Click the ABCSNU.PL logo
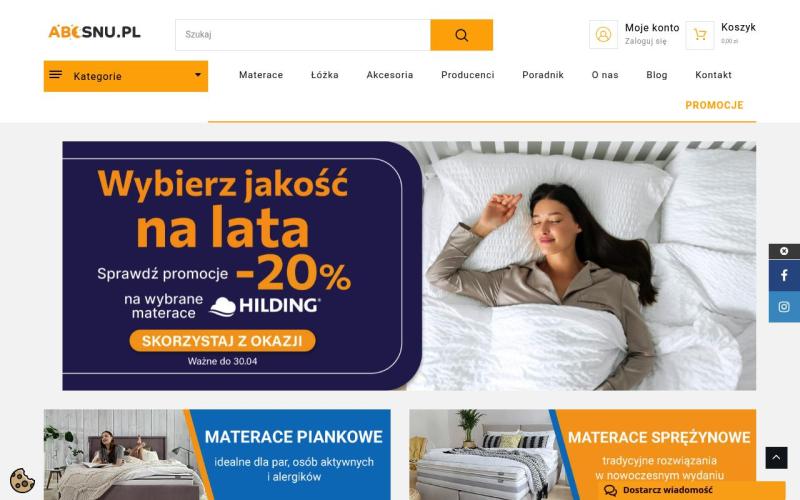 point(94,32)
